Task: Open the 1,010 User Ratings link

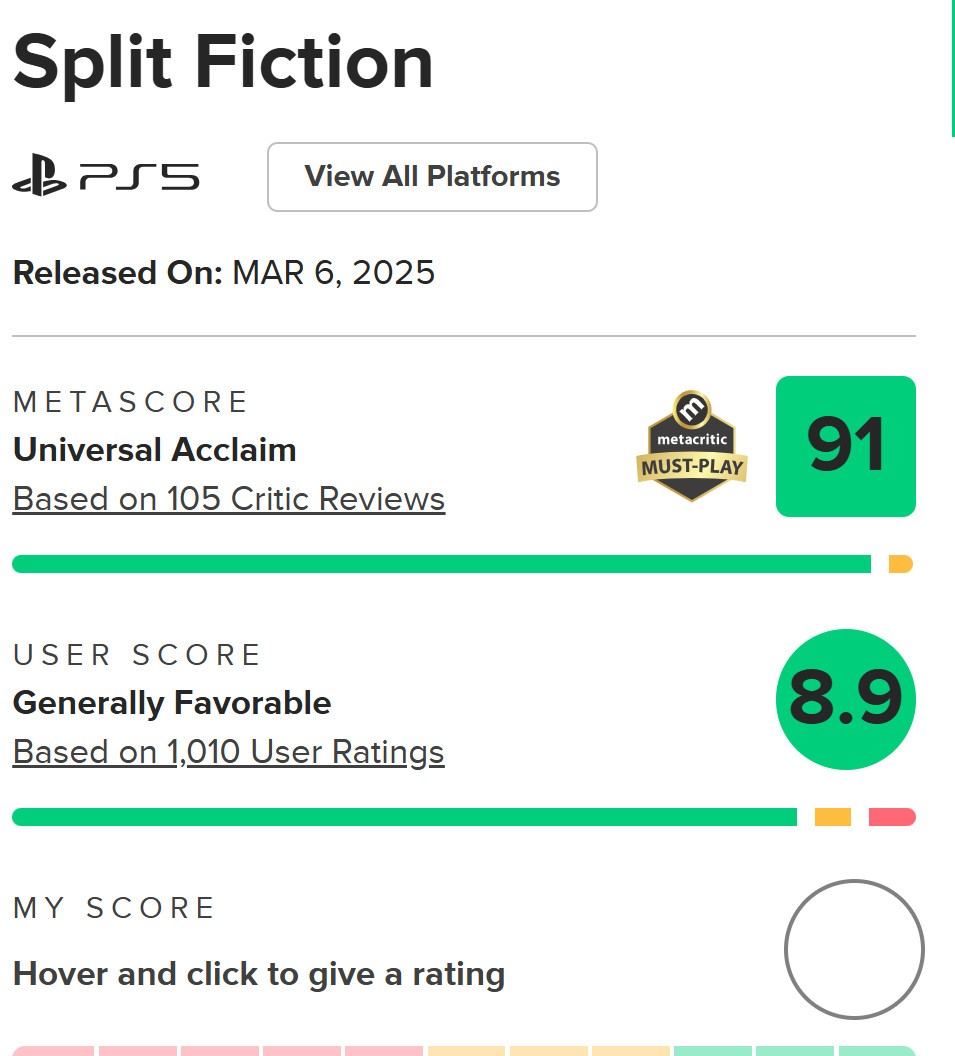Action: (x=228, y=751)
